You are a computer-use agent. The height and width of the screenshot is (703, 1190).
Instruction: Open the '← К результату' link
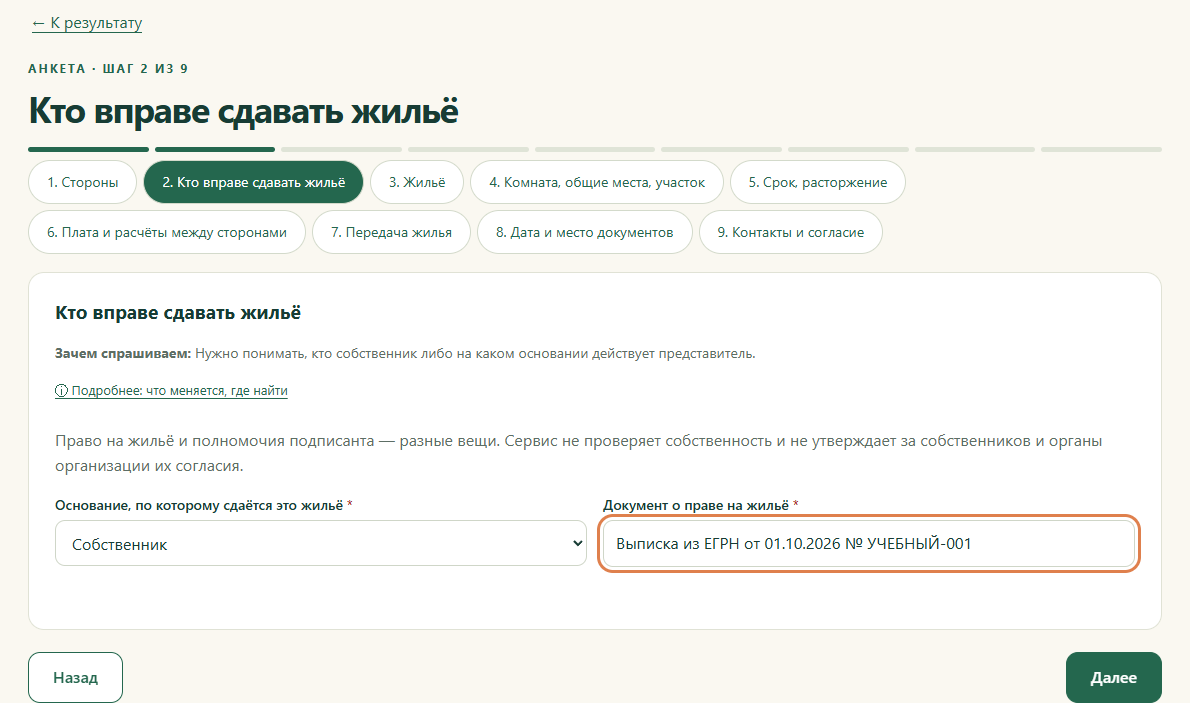click(87, 23)
